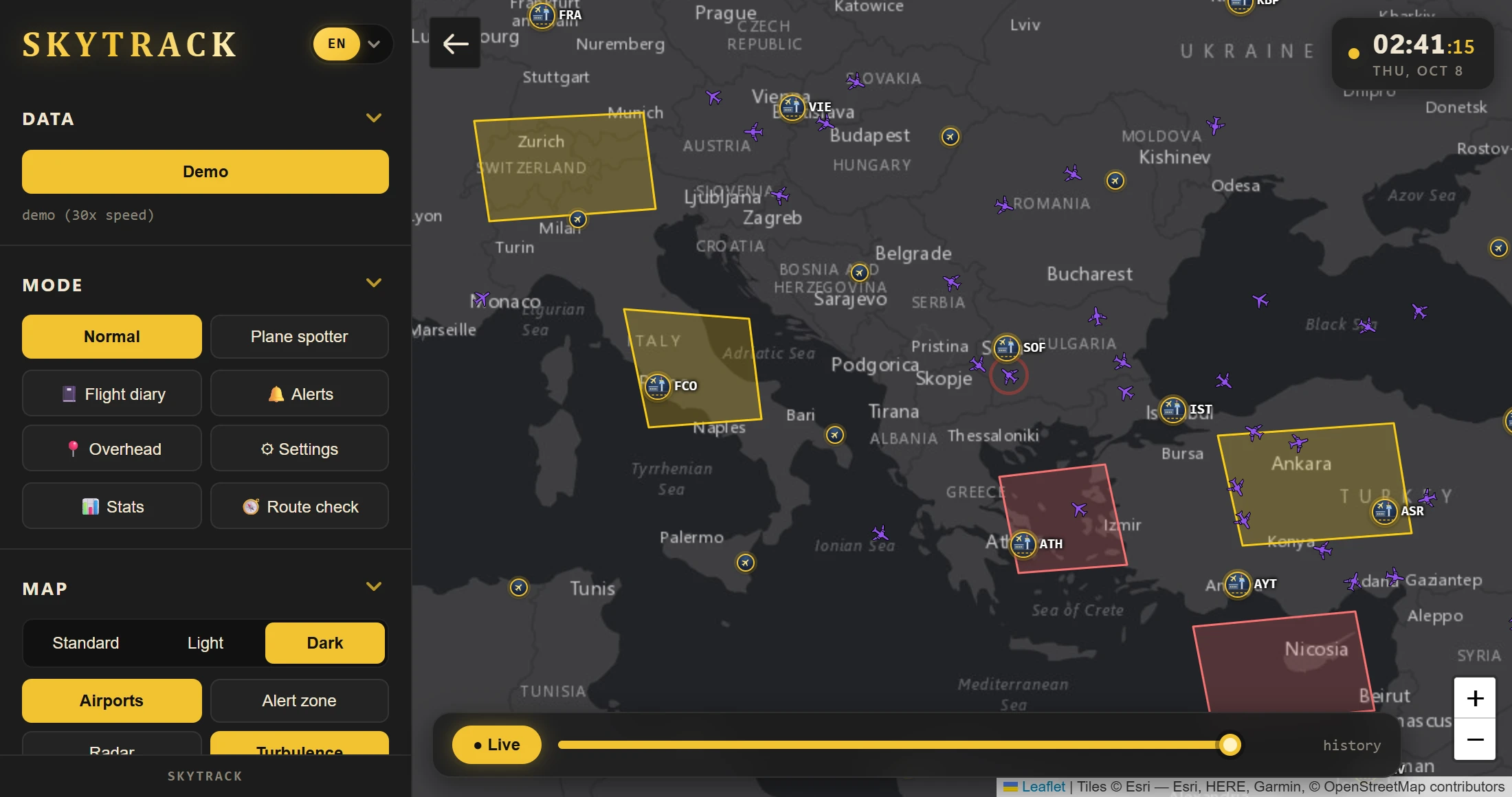Open the Overhead view

pyautogui.click(x=112, y=449)
